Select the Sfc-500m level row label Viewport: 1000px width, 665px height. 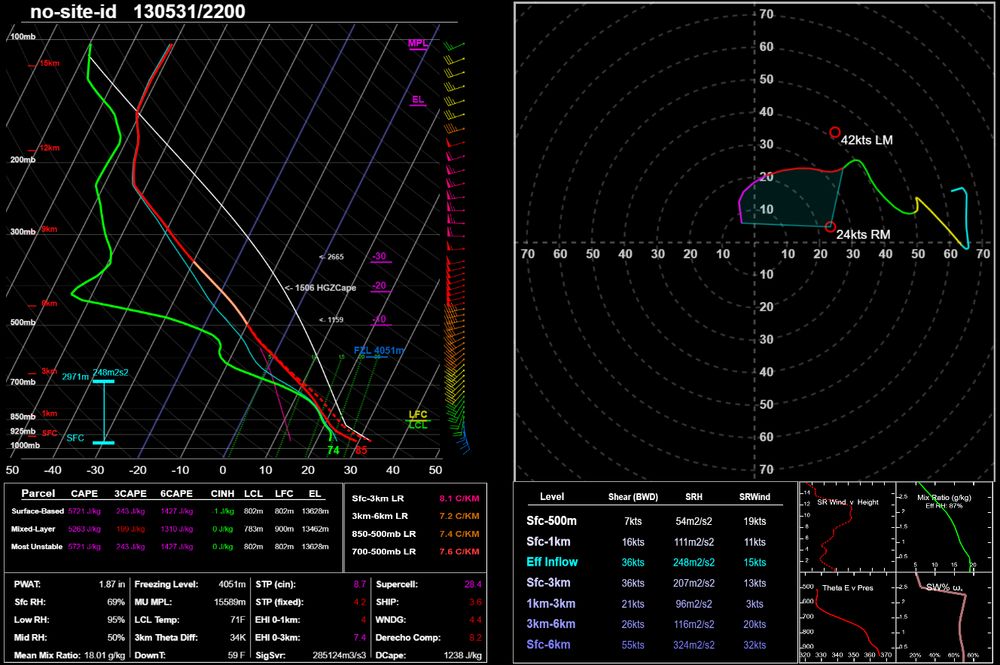552,521
